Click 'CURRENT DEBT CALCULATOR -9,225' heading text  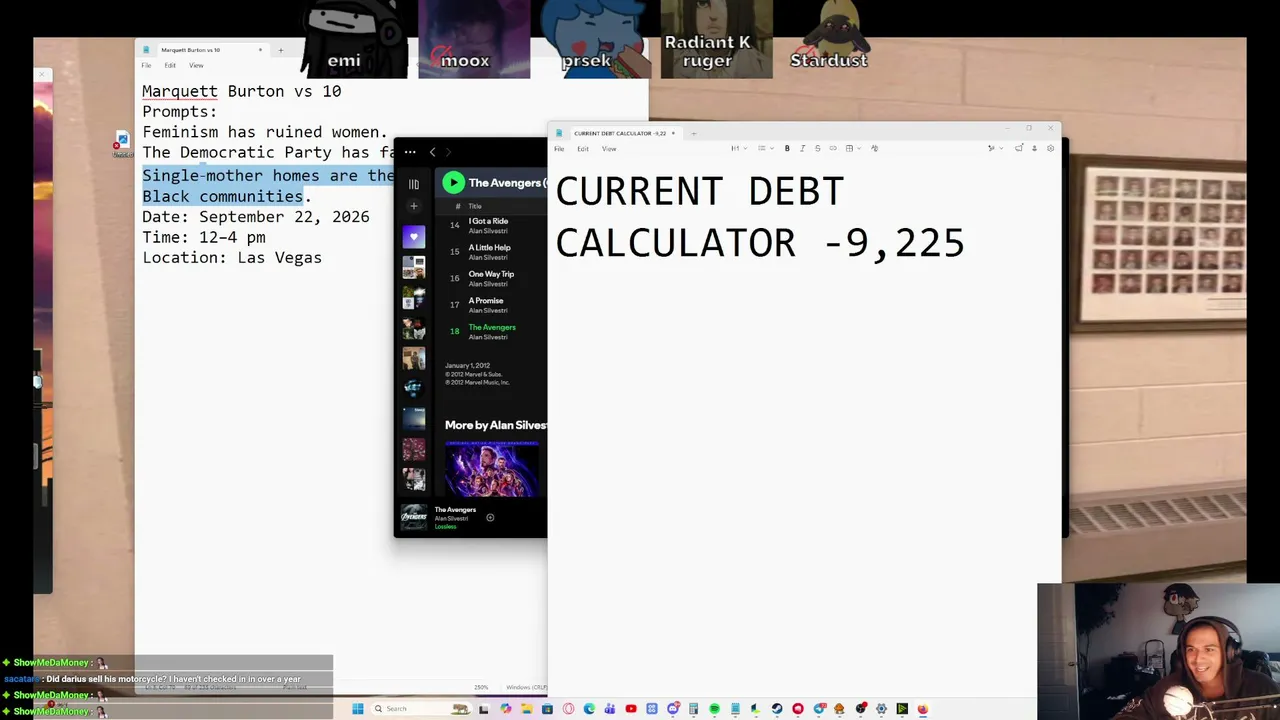pyautogui.click(x=760, y=217)
